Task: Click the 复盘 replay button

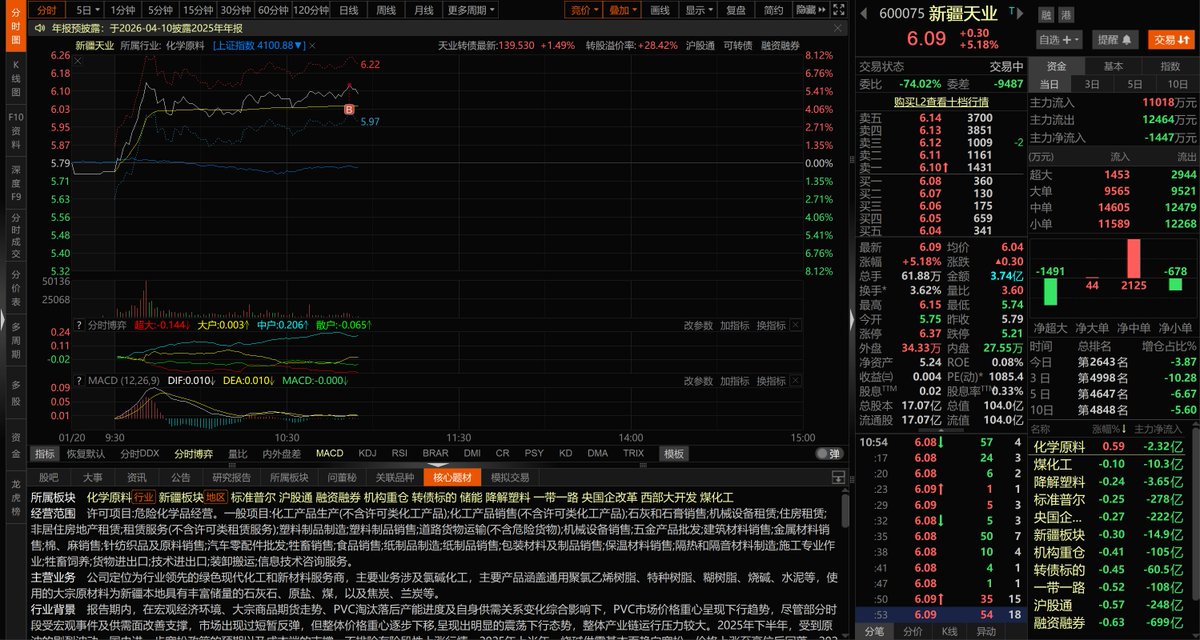Action: coord(736,10)
